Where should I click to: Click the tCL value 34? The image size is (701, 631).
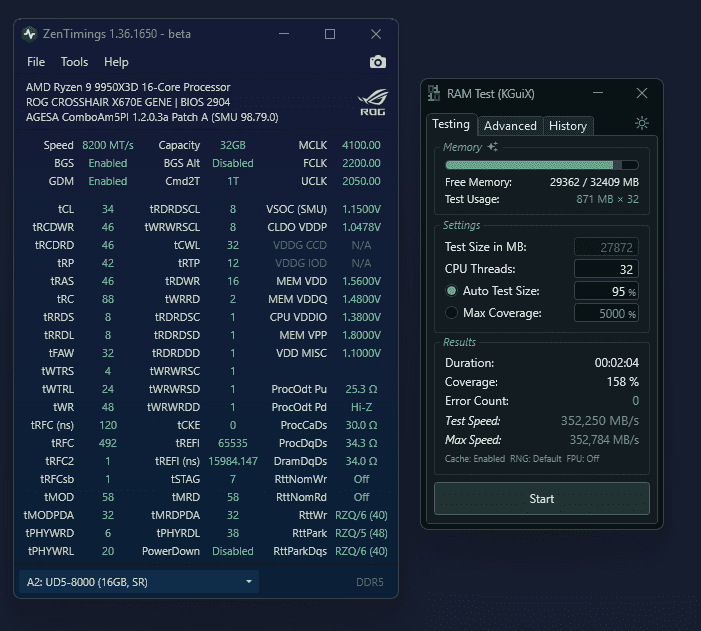point(108,209)
